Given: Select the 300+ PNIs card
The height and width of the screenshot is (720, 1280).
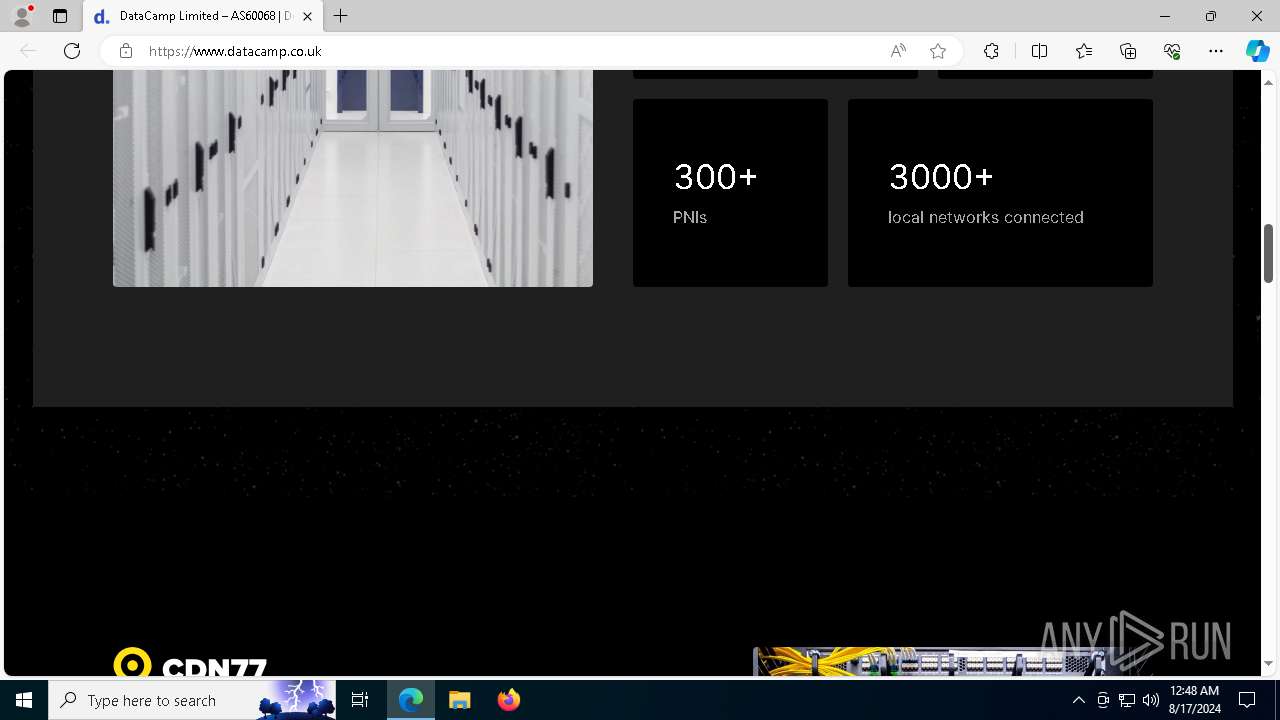Looking at the screenshot, I should click(x=730, y=193).
